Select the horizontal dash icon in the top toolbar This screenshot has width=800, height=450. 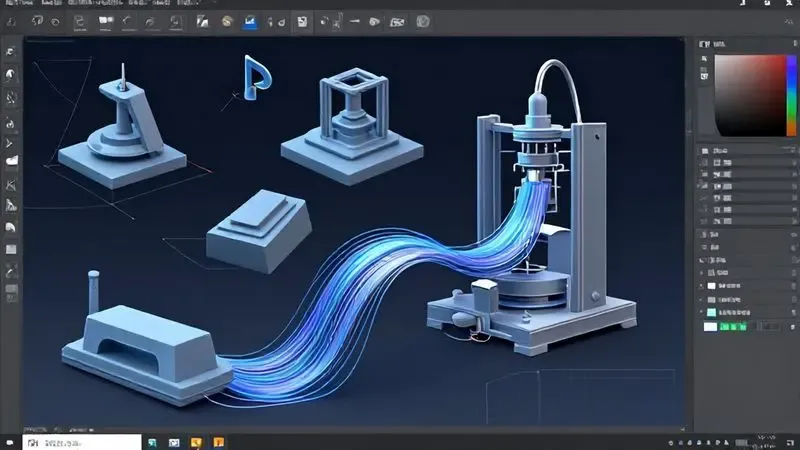(355, 21)
